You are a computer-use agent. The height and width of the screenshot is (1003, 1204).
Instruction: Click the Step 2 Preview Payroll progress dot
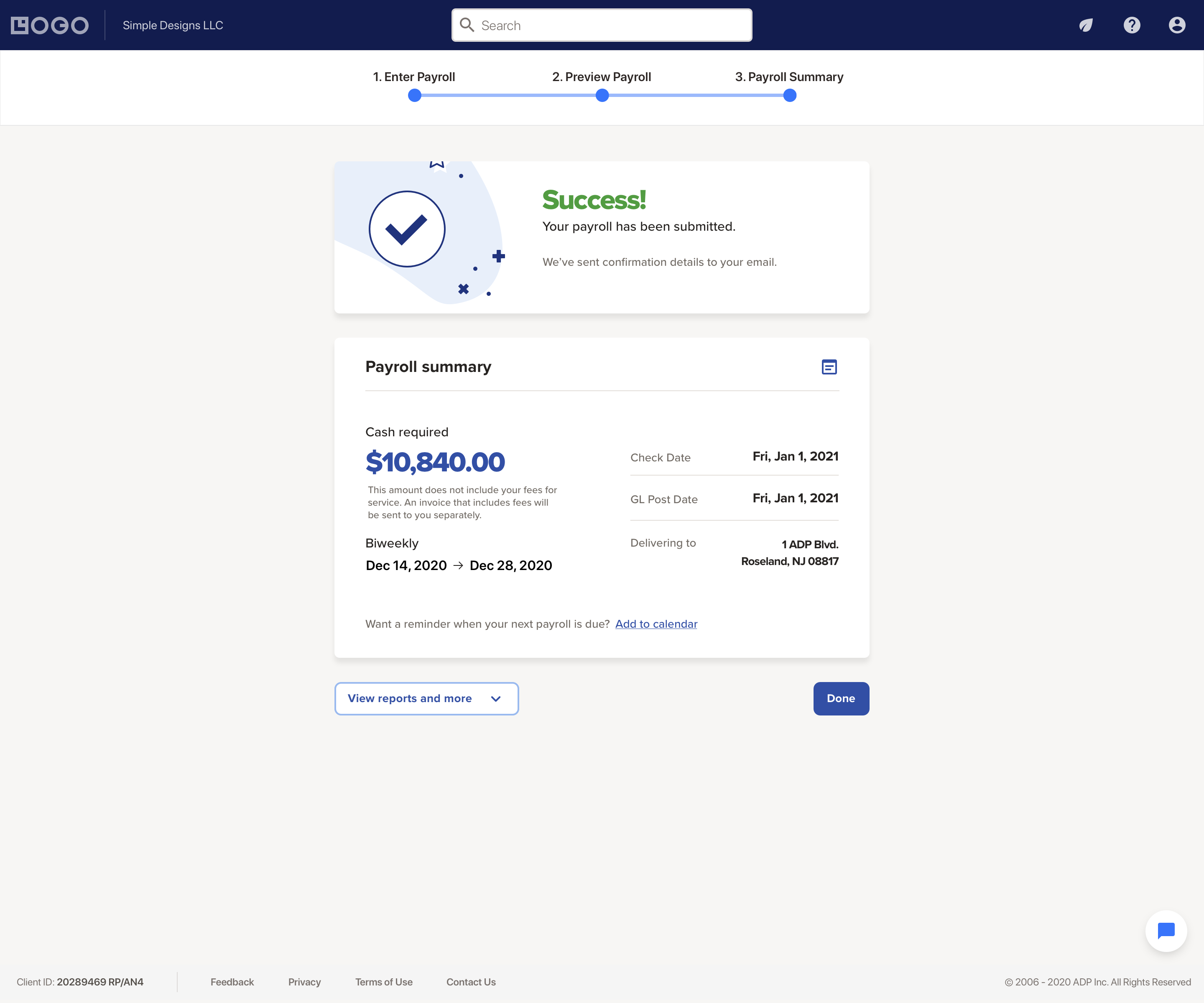point(602,94)
